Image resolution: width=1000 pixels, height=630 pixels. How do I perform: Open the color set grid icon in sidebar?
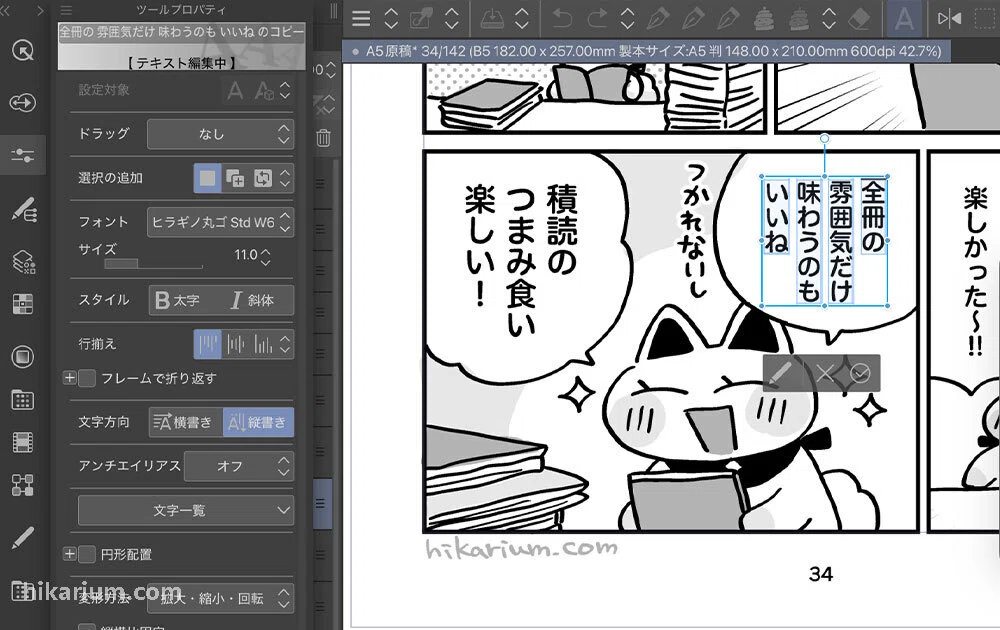[23, 304]
